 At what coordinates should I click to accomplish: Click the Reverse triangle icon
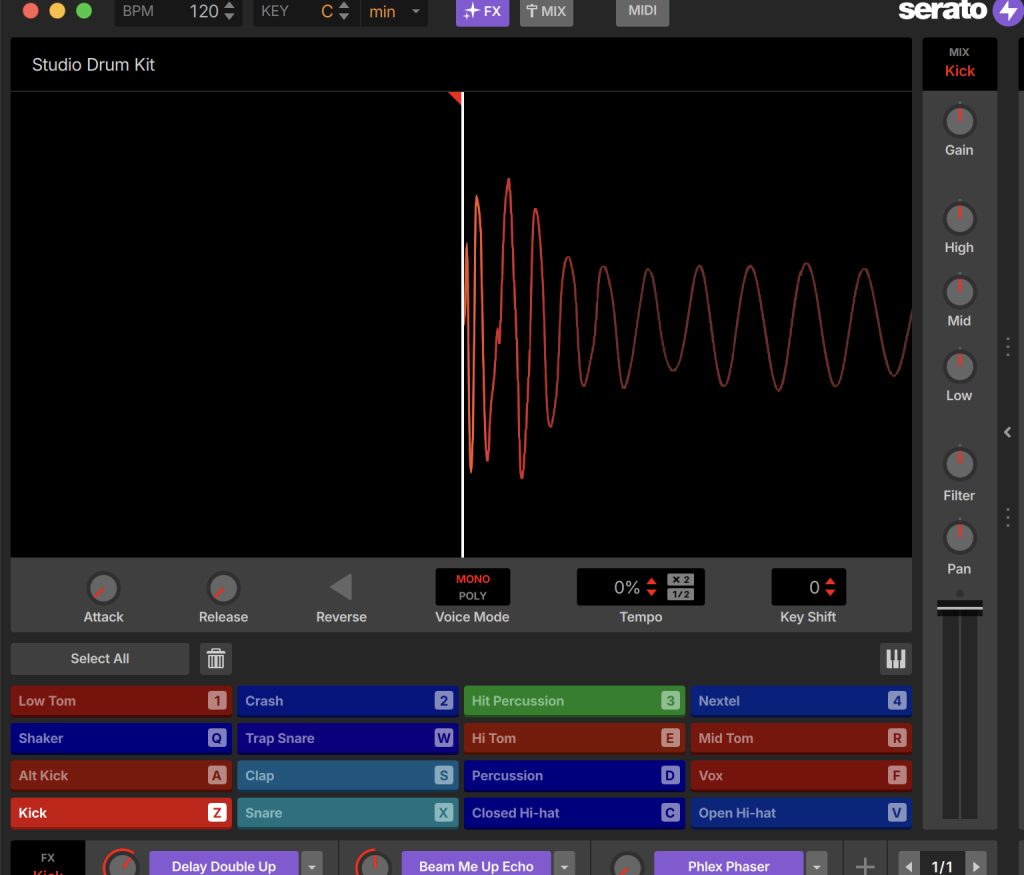(x=341, y=587)
